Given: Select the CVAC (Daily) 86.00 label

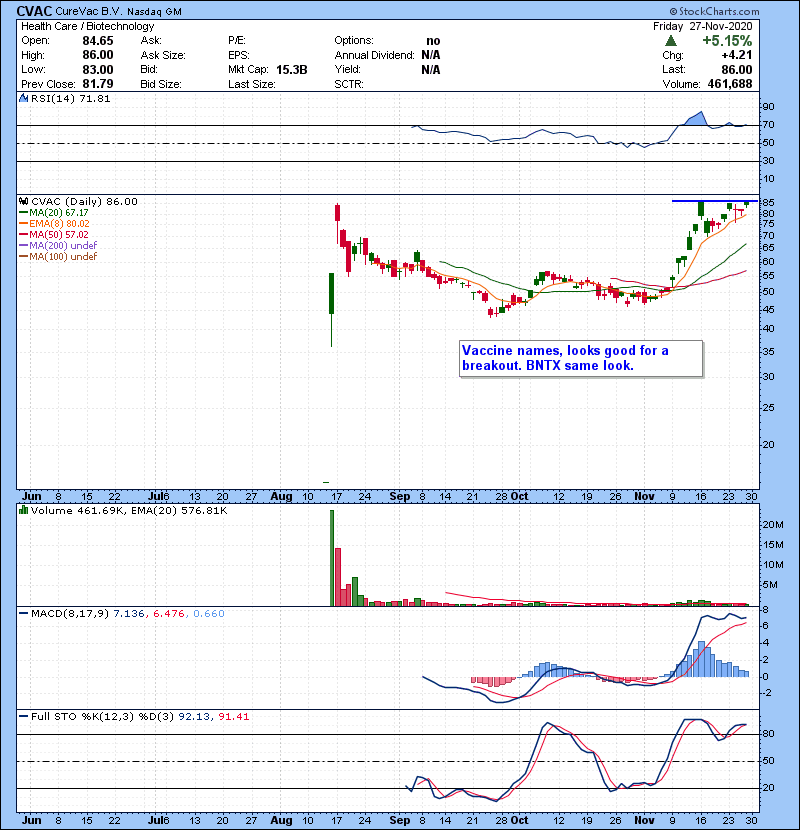Looking at the screenshot, I should click(84, 202).
